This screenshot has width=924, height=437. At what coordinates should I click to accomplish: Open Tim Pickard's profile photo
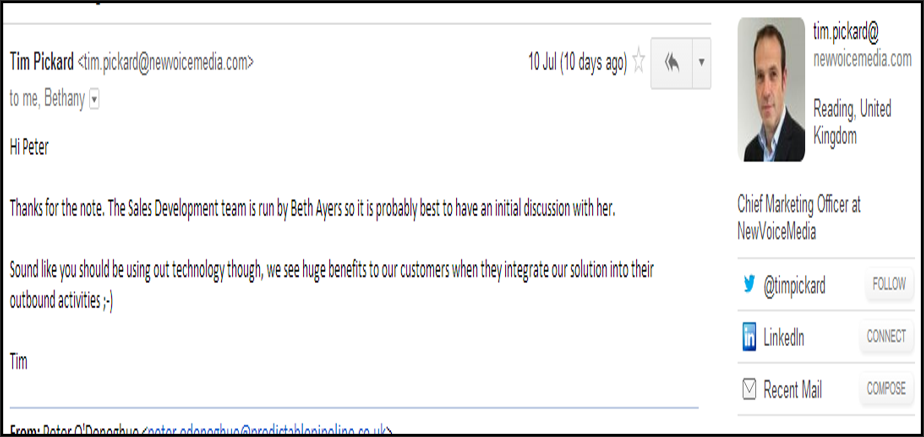click(x=771, y=90)
